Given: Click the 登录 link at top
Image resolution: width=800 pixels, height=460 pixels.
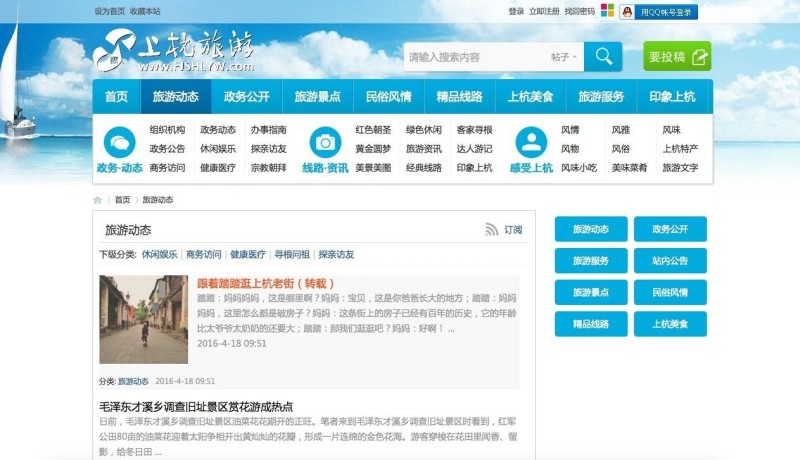Looking at the screenshot, I should pyautogui.click(x=516, y=11).
